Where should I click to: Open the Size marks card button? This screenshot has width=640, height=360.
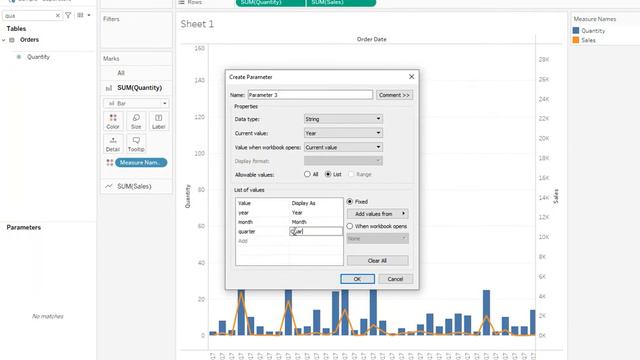coord(136,122)
